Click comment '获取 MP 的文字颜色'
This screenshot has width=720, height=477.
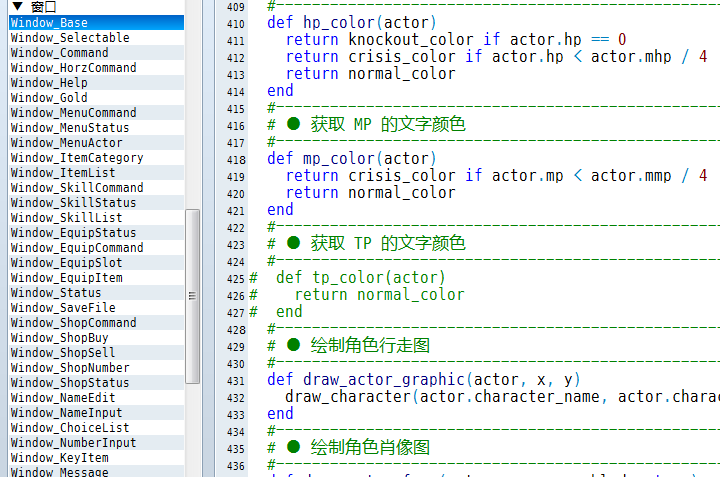pos(388,124)
